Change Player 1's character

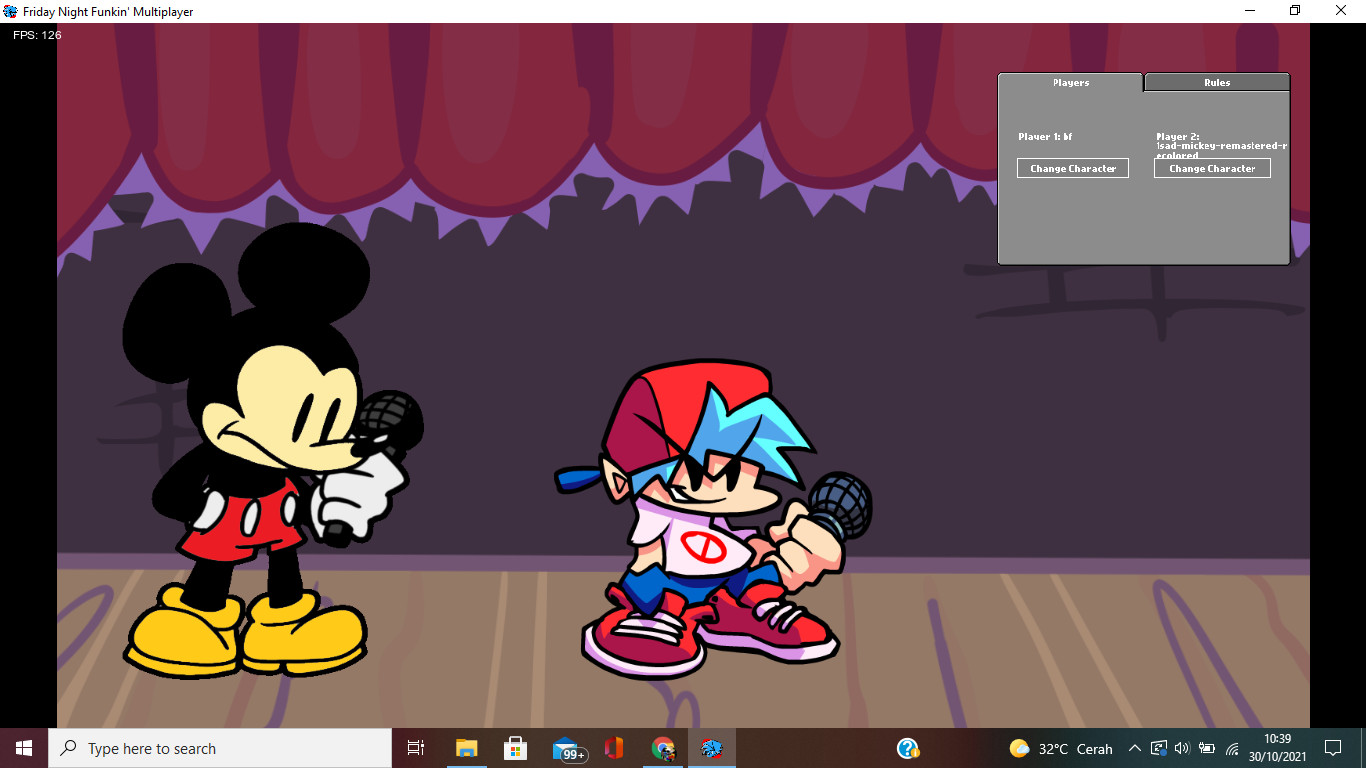(x=1073, y=168)
